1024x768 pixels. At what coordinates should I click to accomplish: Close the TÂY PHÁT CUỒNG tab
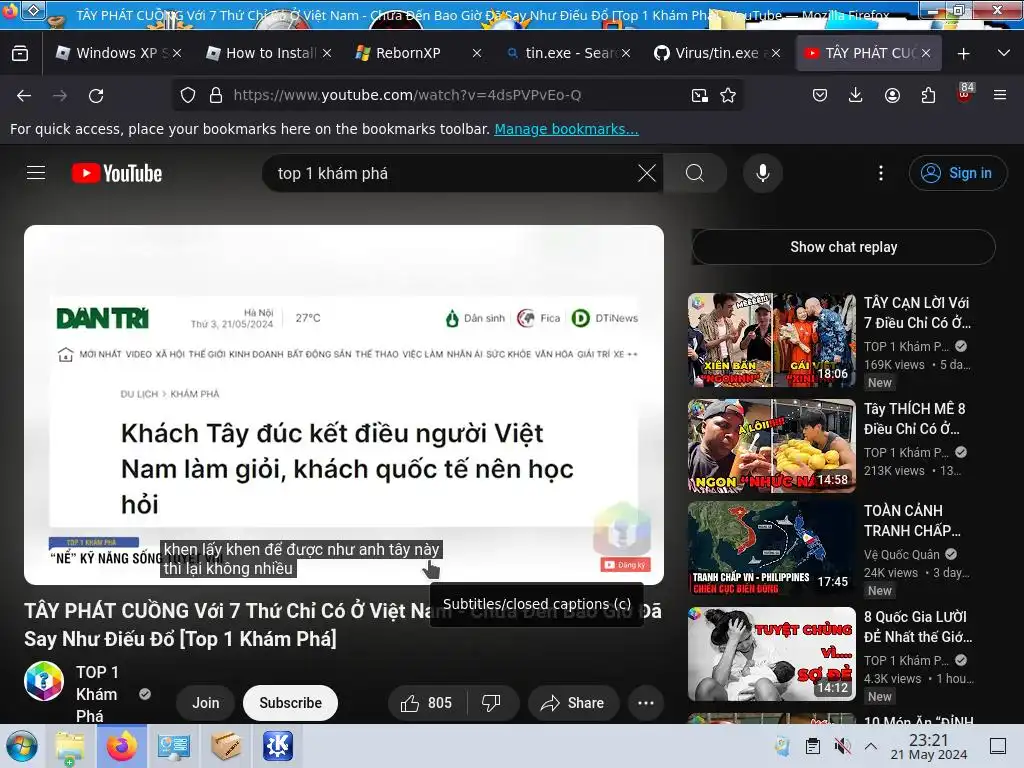[925, 53]
